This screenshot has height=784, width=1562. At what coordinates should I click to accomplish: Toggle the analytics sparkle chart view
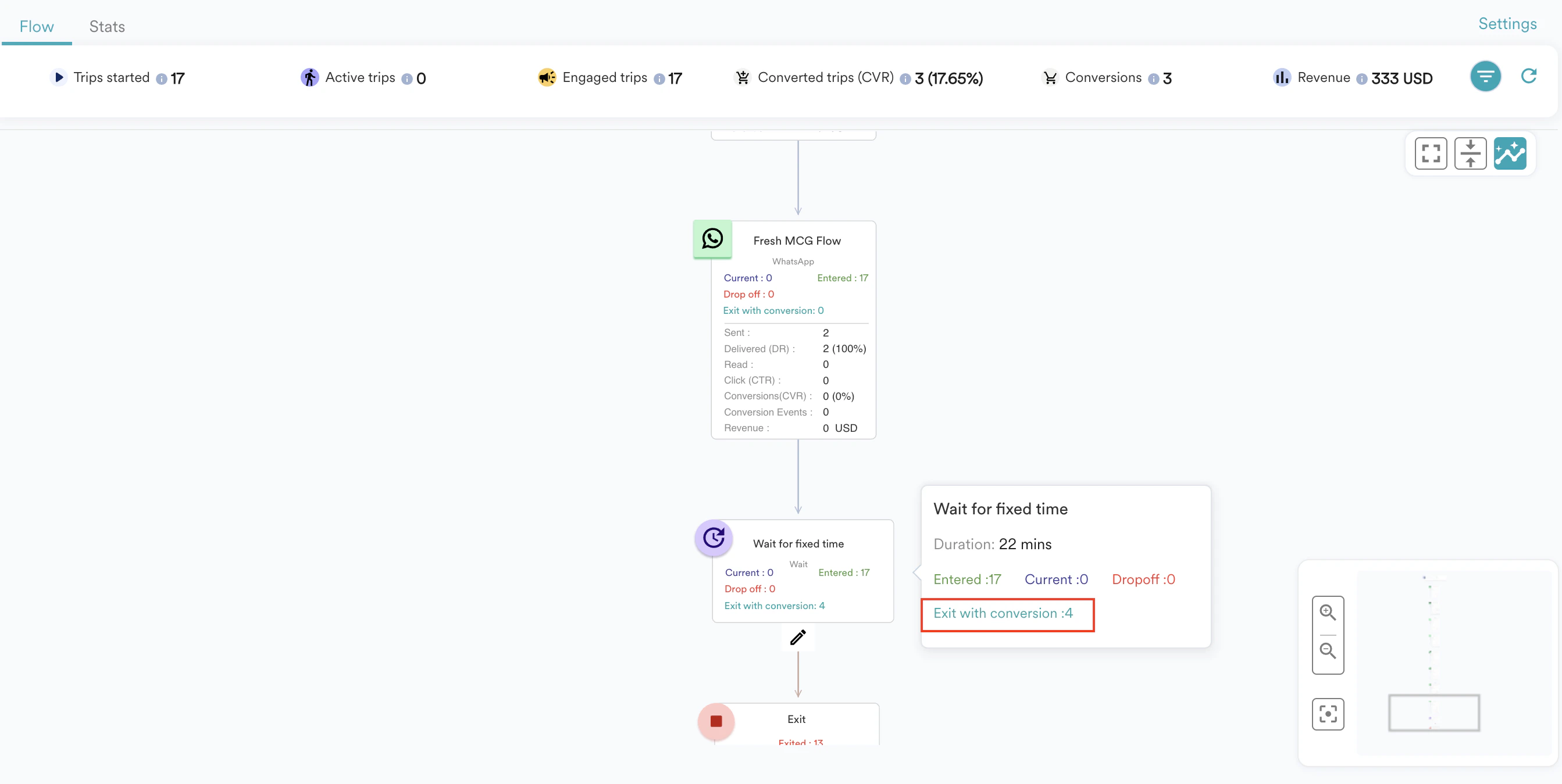pos(1509,154)
